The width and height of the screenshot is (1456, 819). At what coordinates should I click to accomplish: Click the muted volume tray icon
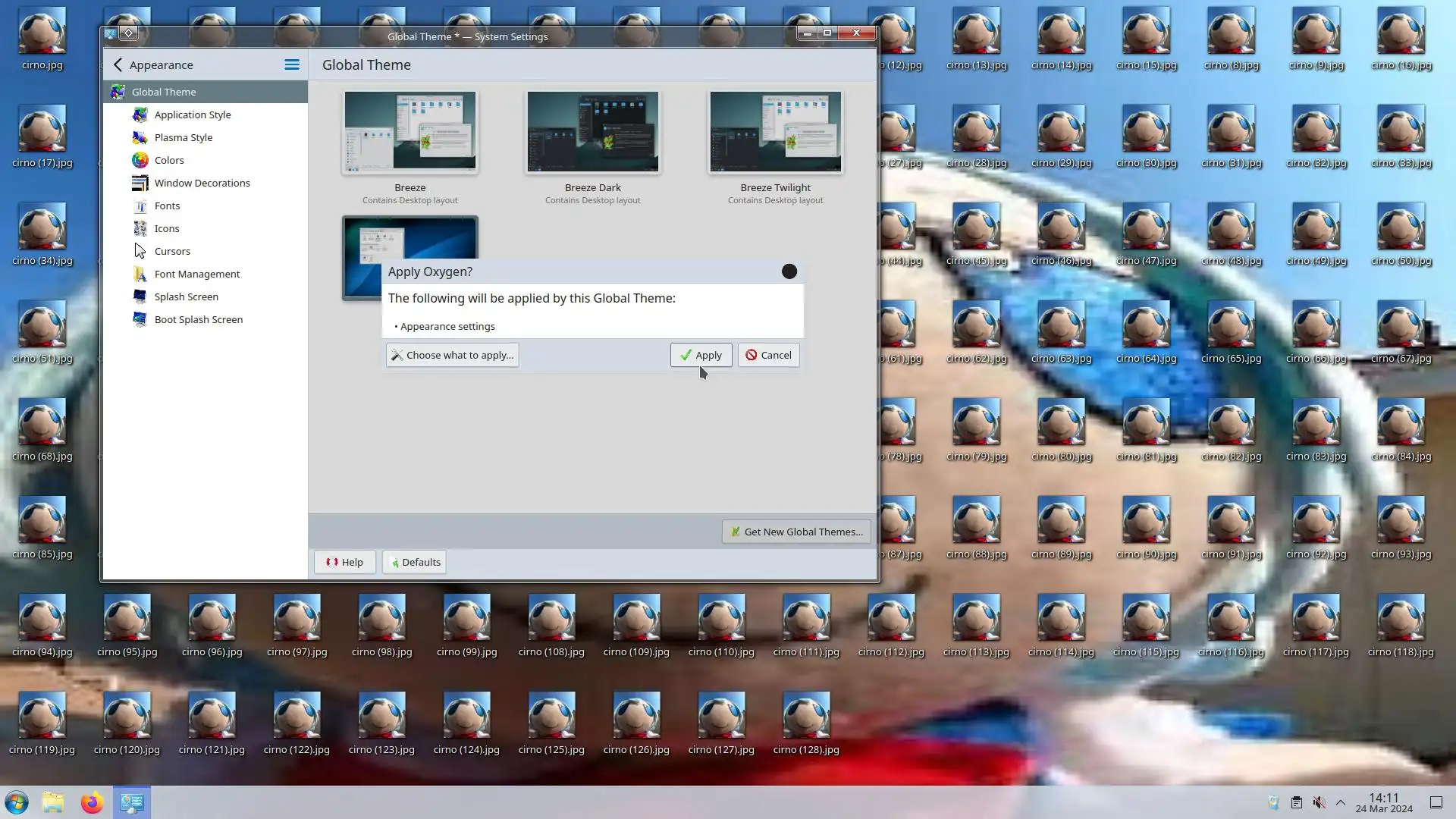click(1319, 802)
